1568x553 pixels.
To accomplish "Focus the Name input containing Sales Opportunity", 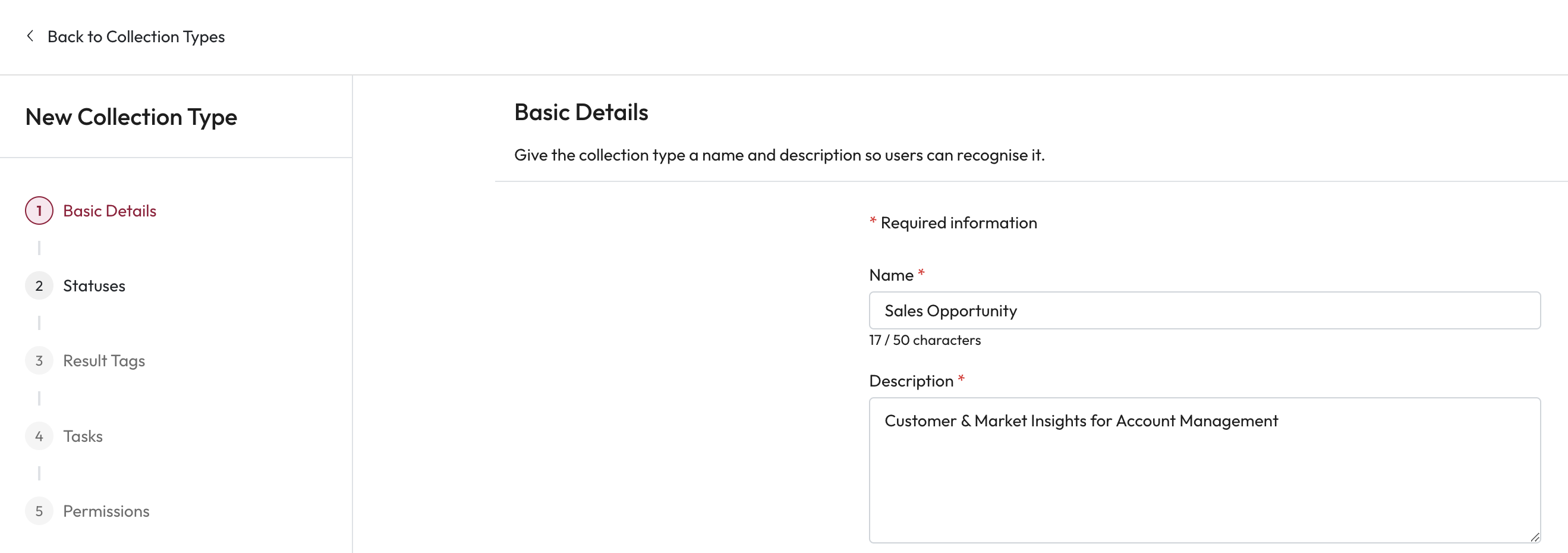I will [1204, 310].
